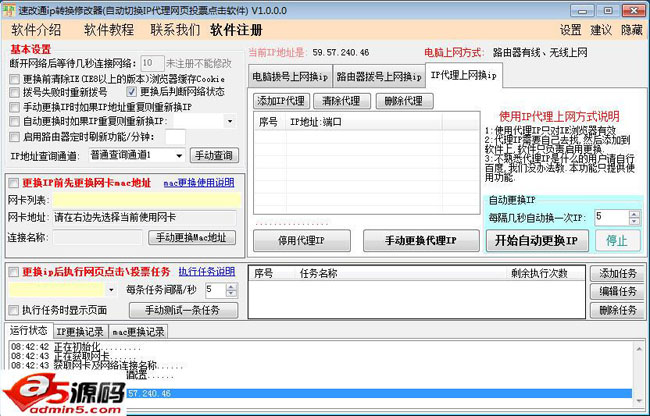This screenshot has height=416, width=650.
Task: Select IP代理上网换ip tab
Action: [x=464, y=75]
